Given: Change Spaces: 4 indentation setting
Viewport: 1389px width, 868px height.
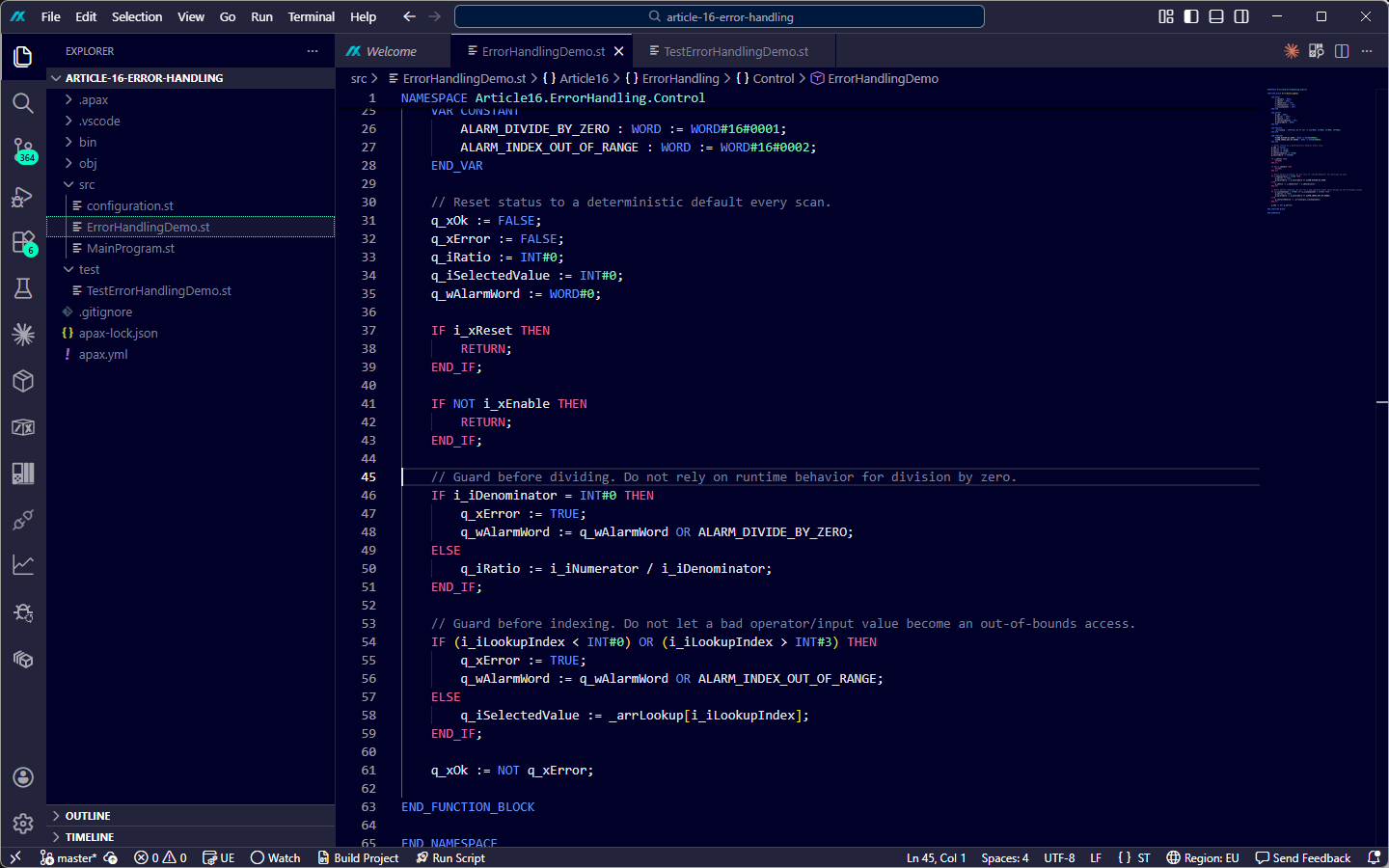Looking at the screenshot, I should [1005, 857].
